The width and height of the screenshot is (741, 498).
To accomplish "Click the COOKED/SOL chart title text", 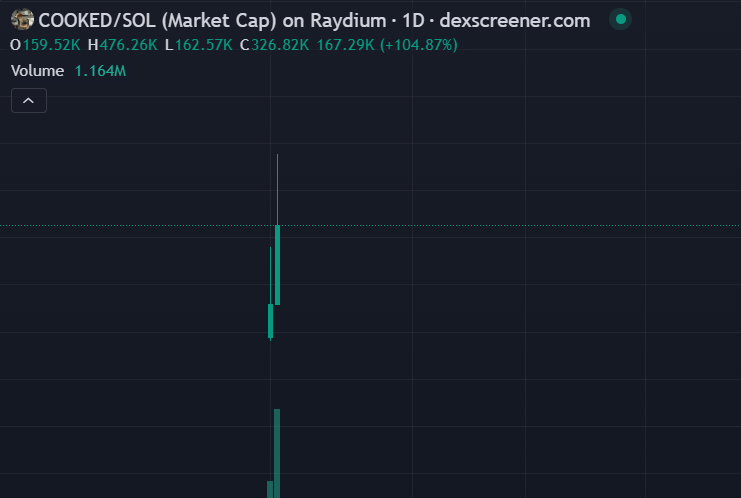I will (314, 20).
